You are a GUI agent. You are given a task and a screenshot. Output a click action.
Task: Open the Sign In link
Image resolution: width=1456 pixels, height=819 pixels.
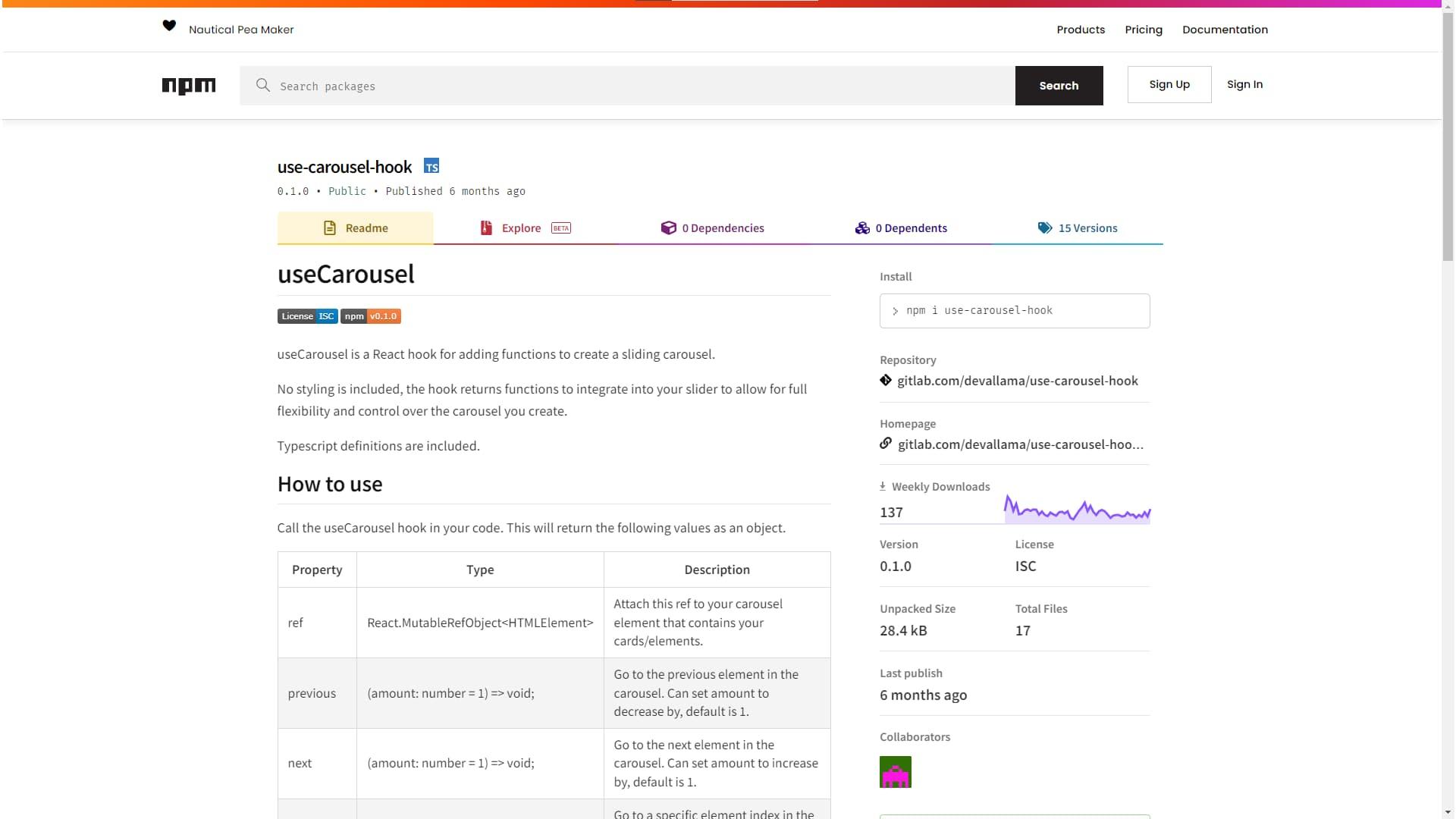pyautogui.click(x=1244, y=84)
